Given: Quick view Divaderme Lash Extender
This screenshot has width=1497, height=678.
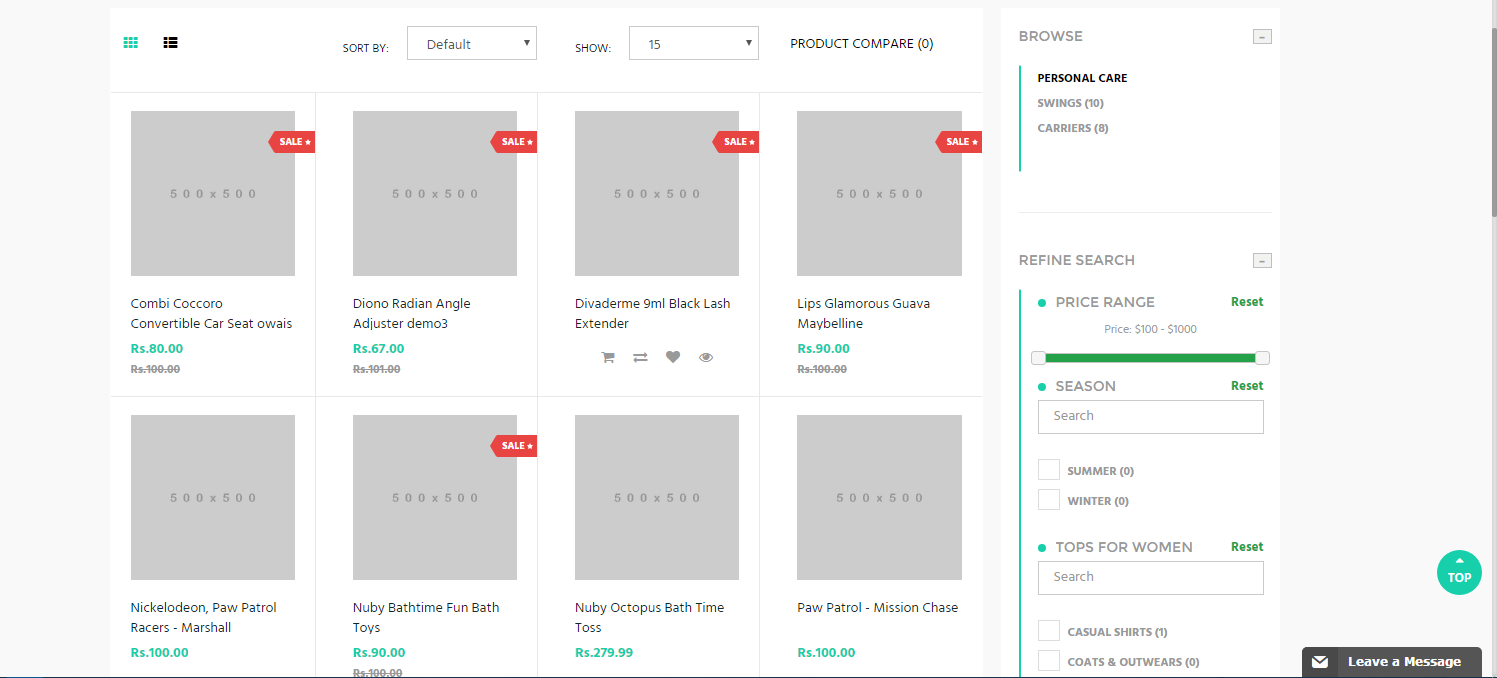Looking at the screenshot, I should point(706,357).
